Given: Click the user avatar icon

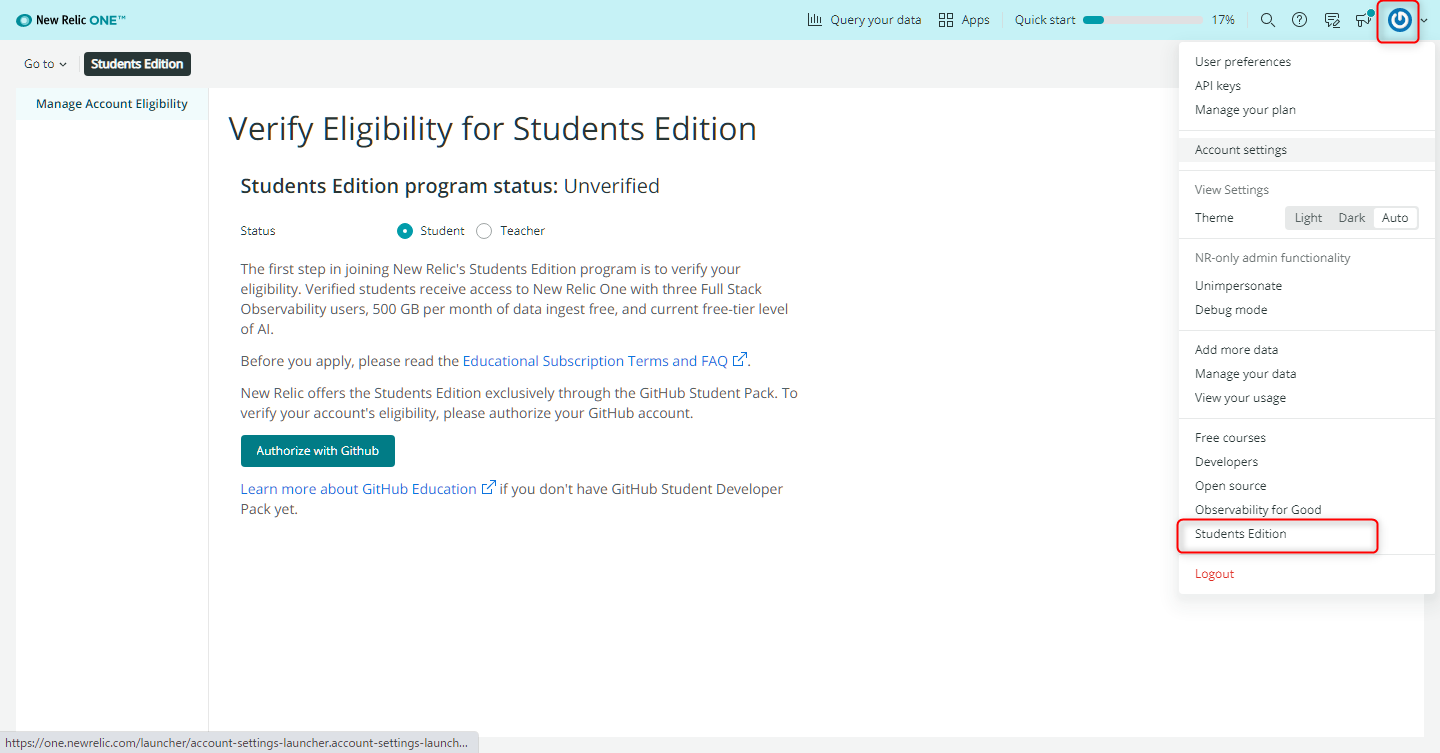Looking at the screenshot, I should point(1400,20).
